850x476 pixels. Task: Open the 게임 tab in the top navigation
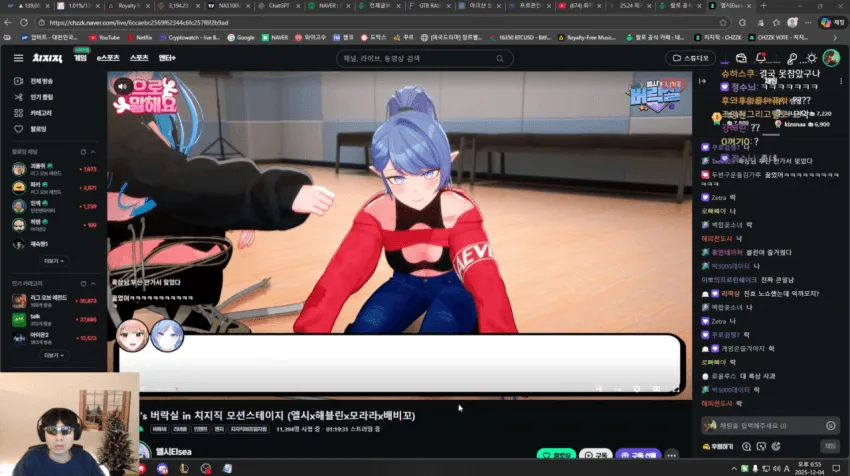tap(80, 58)
